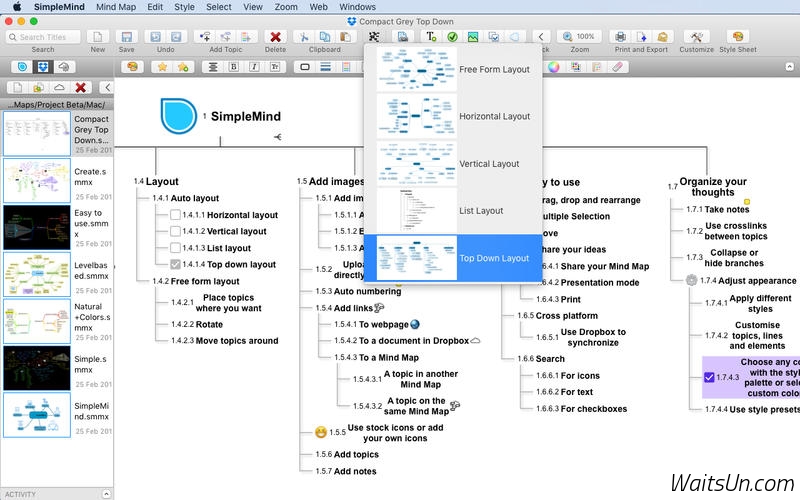This screenshot has width=800, height=500.
Task: Click the text label T icon
Action: 431,37
